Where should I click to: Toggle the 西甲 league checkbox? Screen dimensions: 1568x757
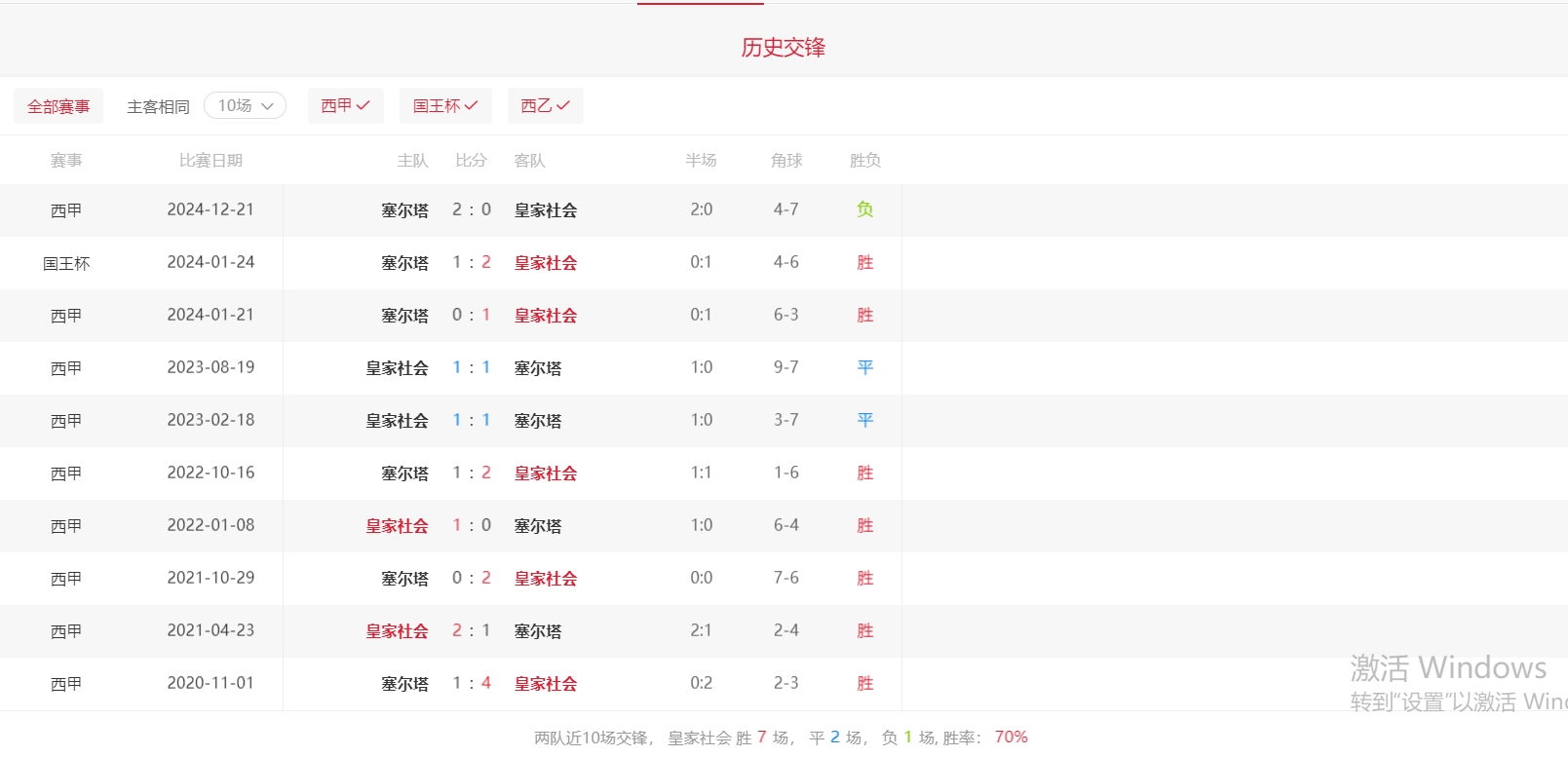(x=345, y=105)
